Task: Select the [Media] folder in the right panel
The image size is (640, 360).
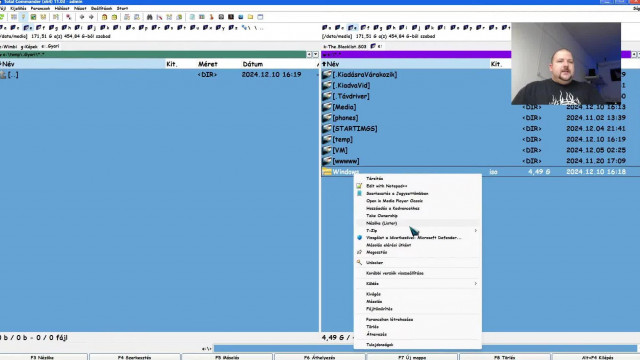Action: [344, 107]
